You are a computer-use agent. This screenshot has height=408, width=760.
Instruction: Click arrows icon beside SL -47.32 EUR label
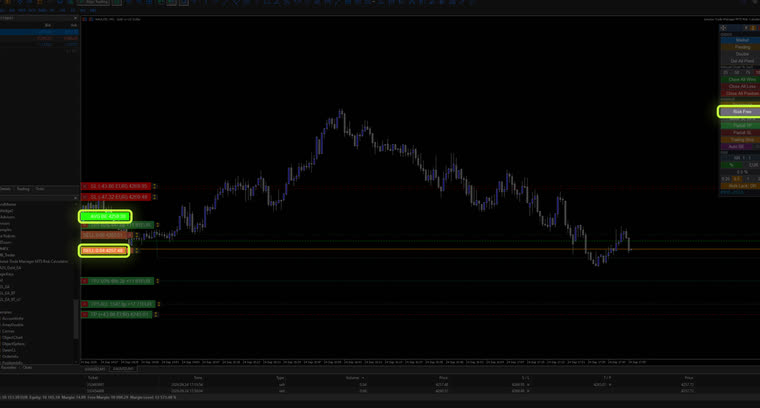155,197
